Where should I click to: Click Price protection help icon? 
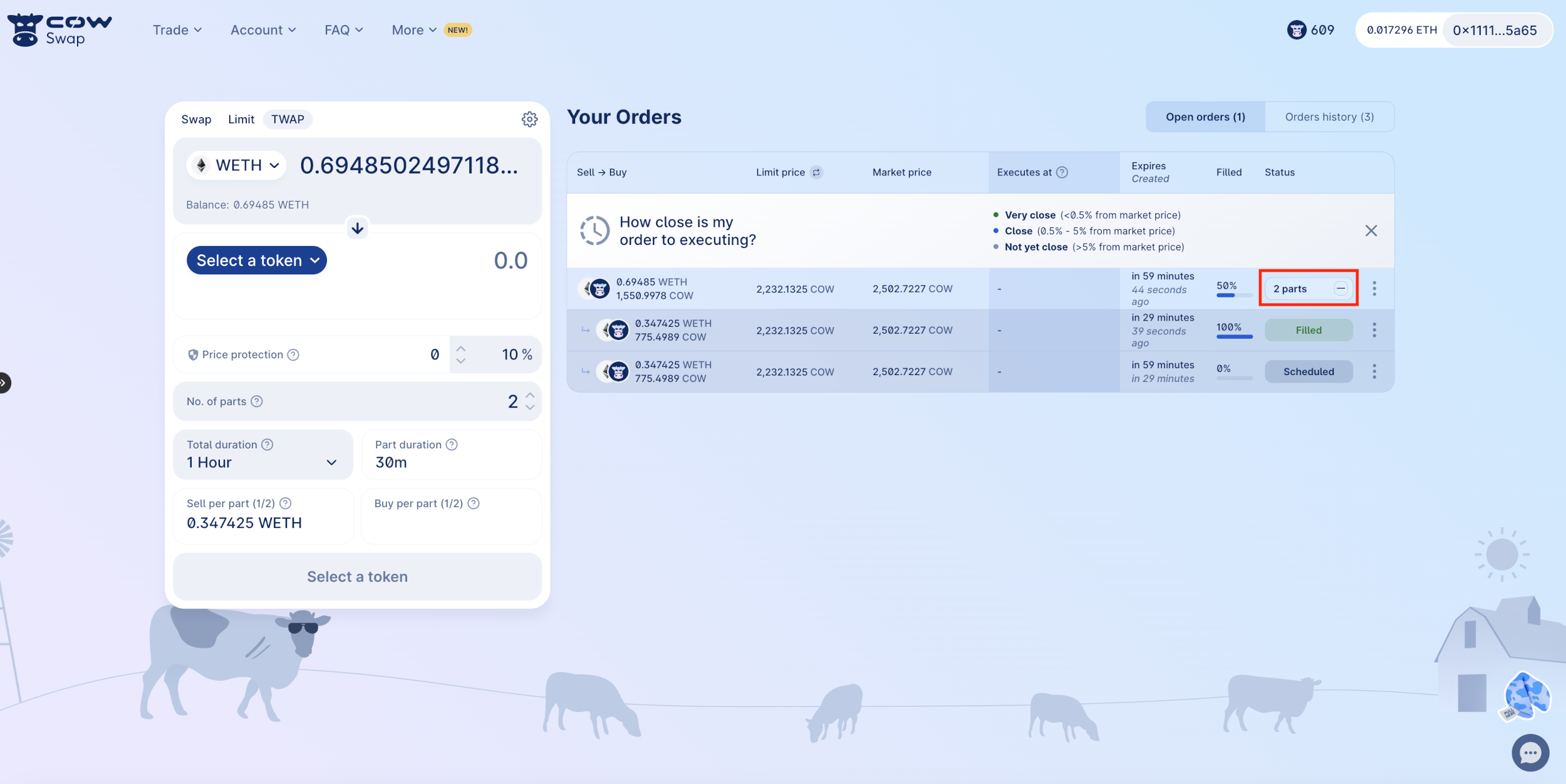coord(293,354)
